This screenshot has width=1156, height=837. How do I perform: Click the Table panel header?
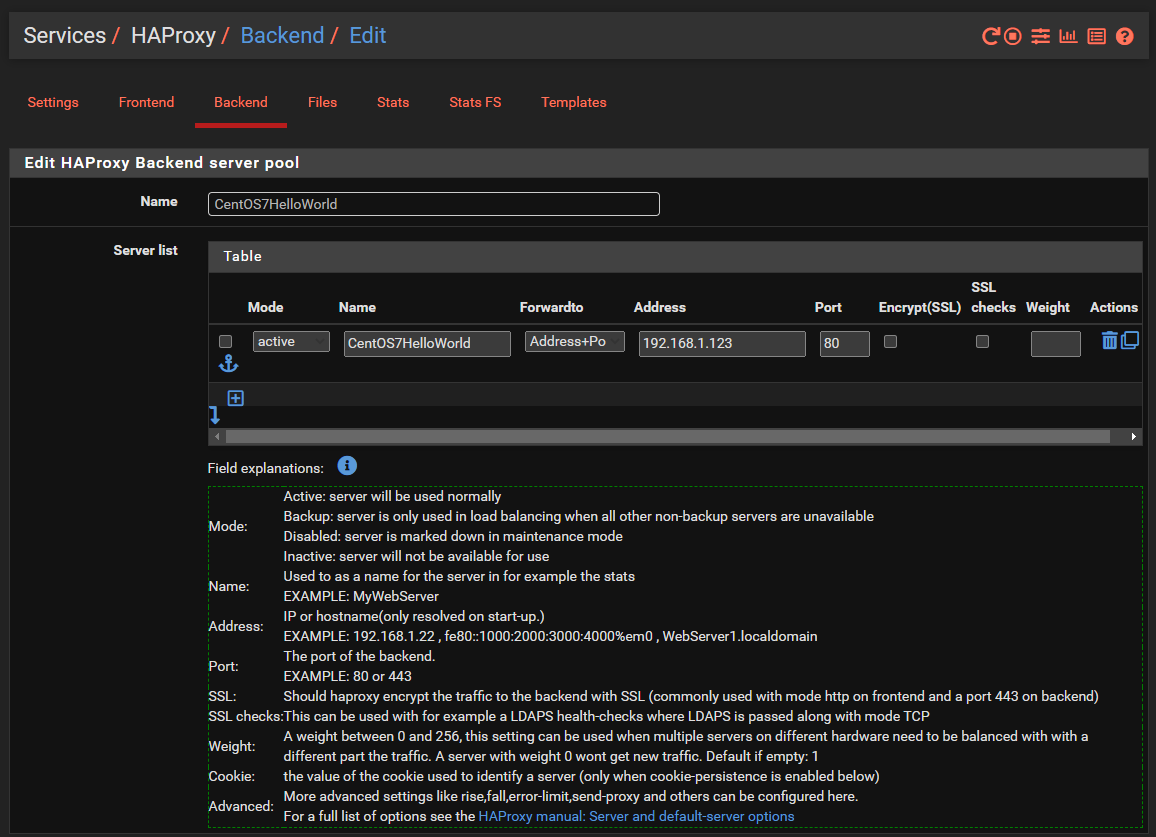[675, 257]
